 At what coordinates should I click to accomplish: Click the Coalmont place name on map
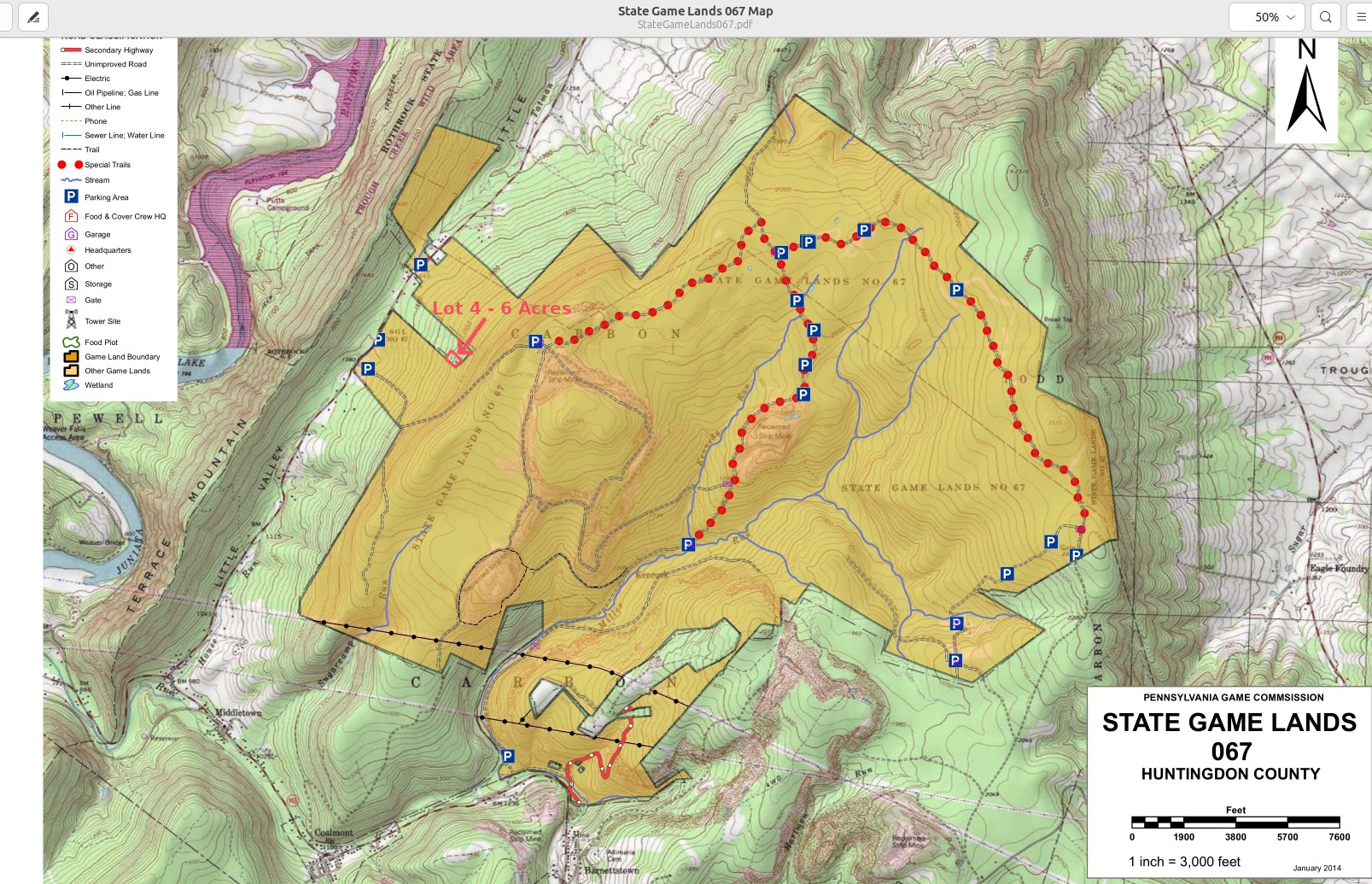pyautogui.click(x=334, y=833)
